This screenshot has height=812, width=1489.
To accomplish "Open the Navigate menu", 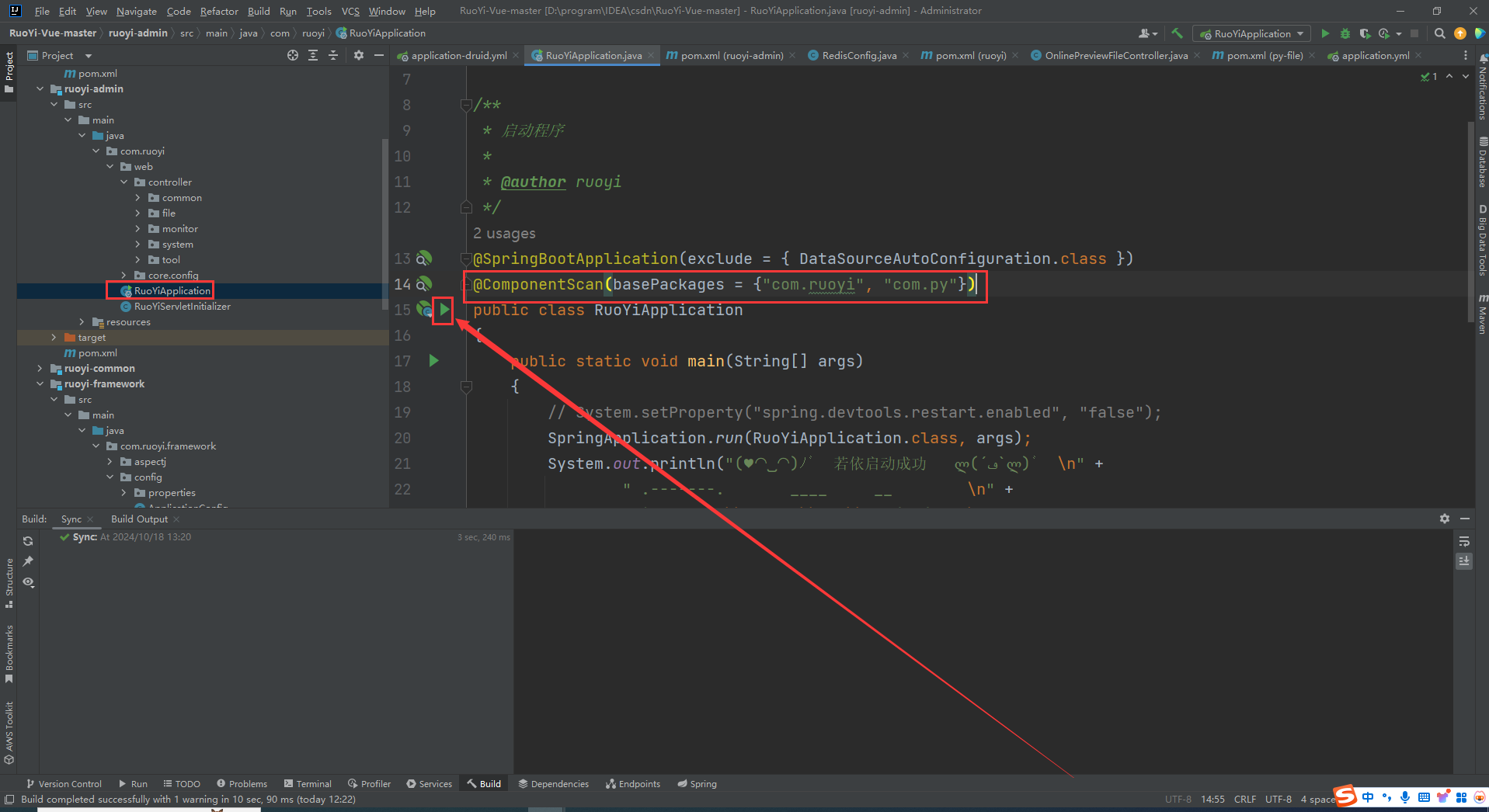I will (137, 11).
